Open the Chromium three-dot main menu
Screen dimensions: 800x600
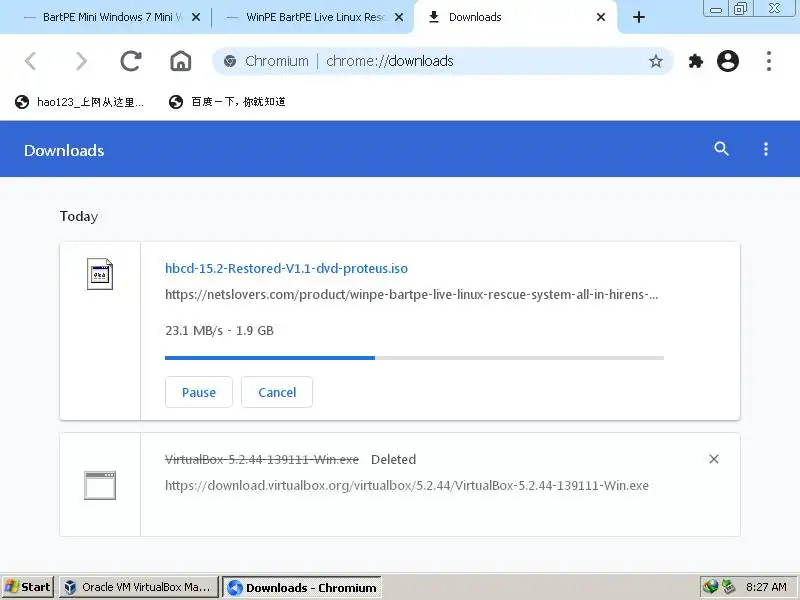pos(768,61)
